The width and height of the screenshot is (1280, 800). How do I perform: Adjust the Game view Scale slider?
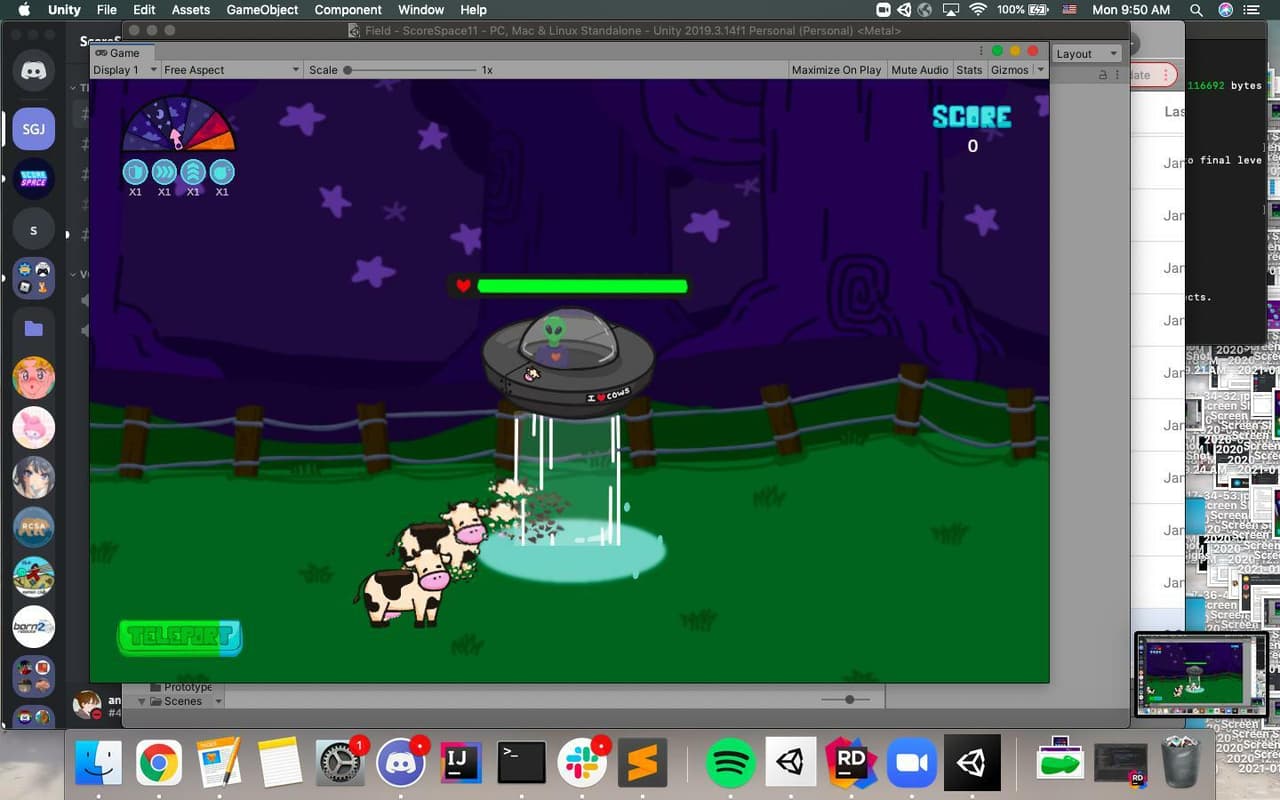pos(410,70)
